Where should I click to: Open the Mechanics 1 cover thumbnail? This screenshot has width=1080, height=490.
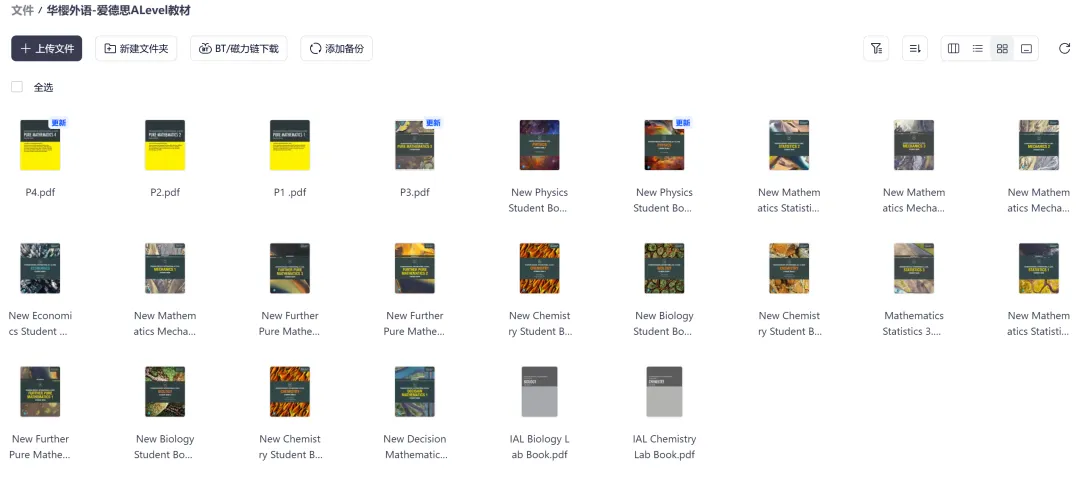click(165, 268)
